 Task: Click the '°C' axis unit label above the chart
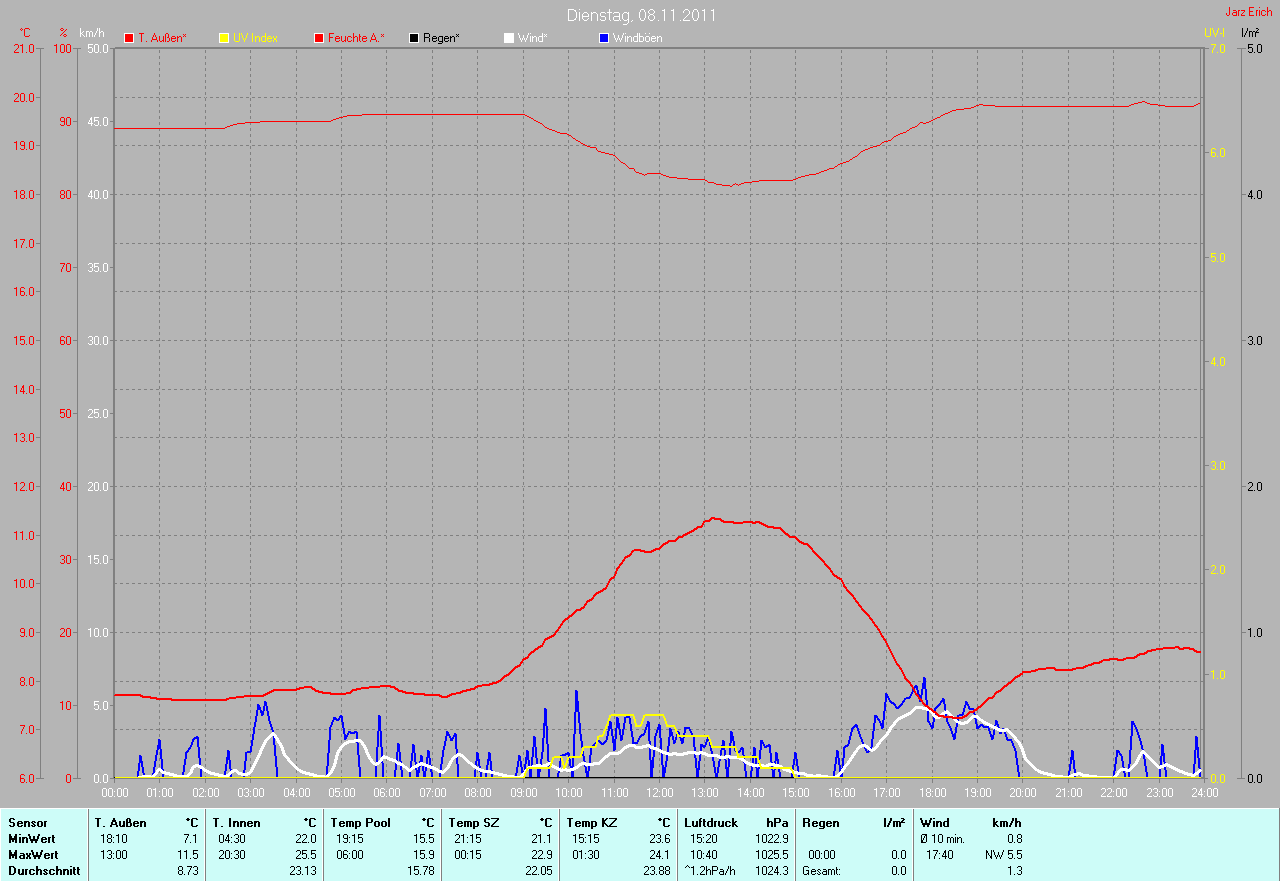[25, 33]
